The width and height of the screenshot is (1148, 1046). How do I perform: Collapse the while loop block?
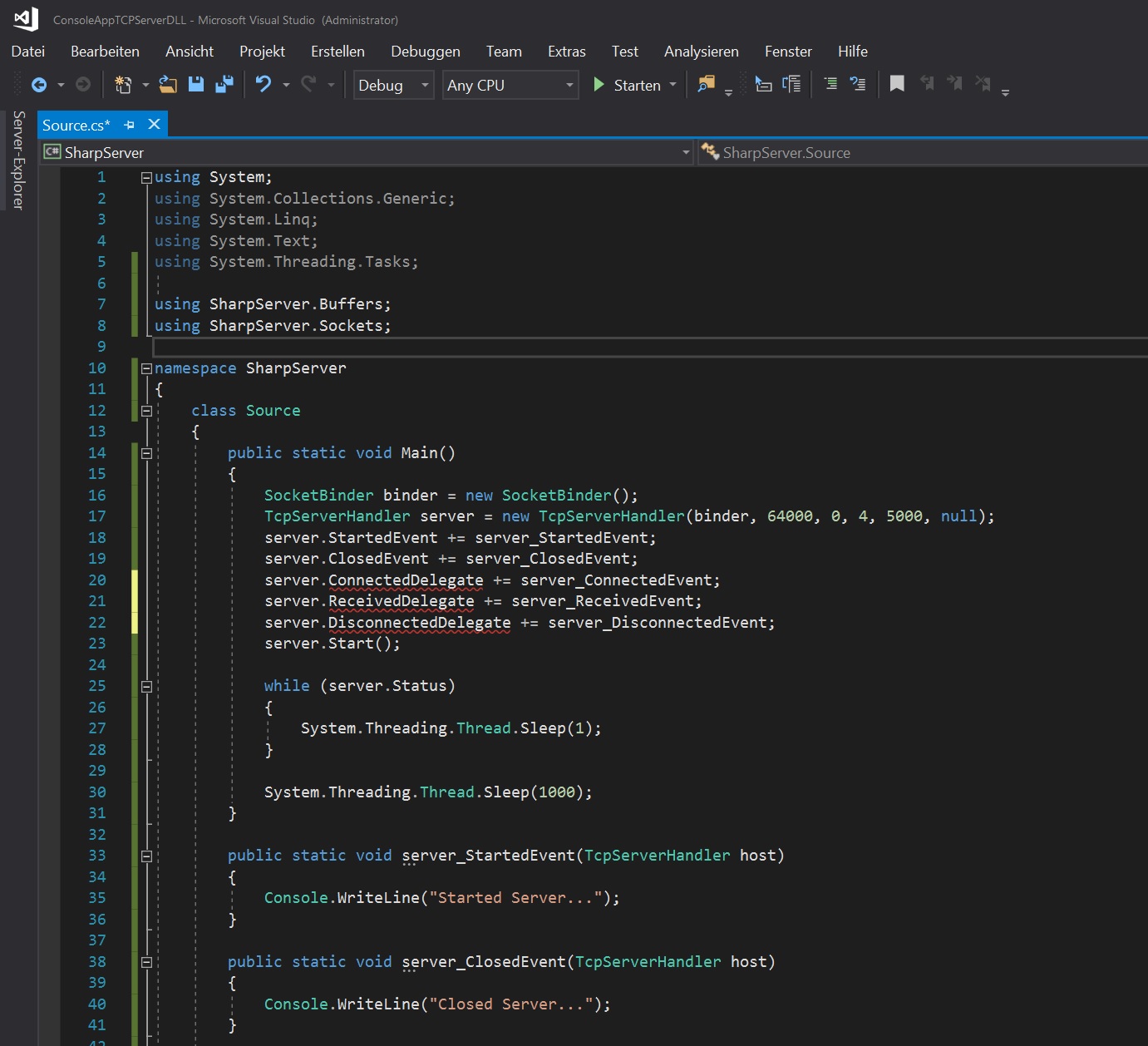146,687
